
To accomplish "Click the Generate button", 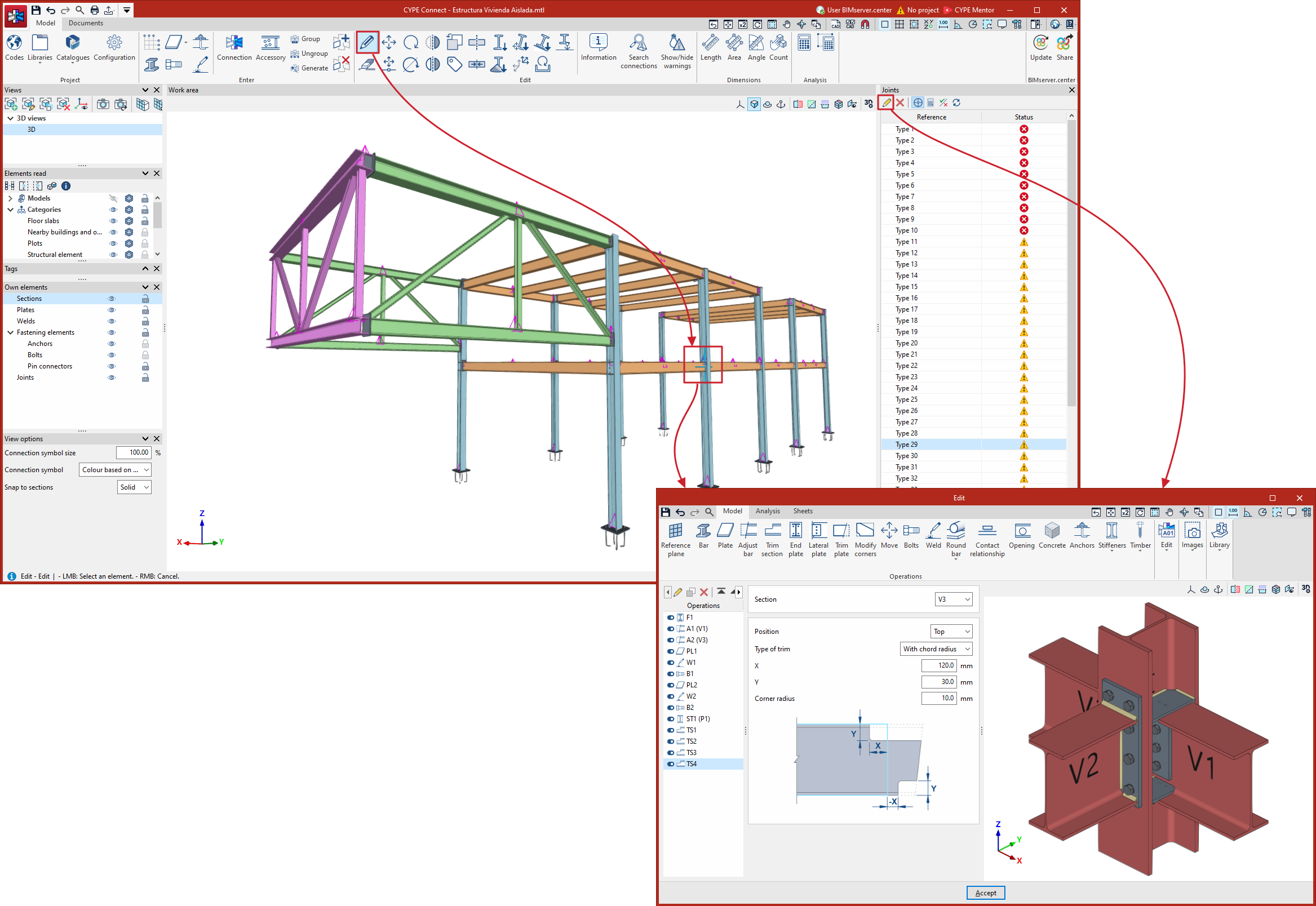I will [309, 68].
